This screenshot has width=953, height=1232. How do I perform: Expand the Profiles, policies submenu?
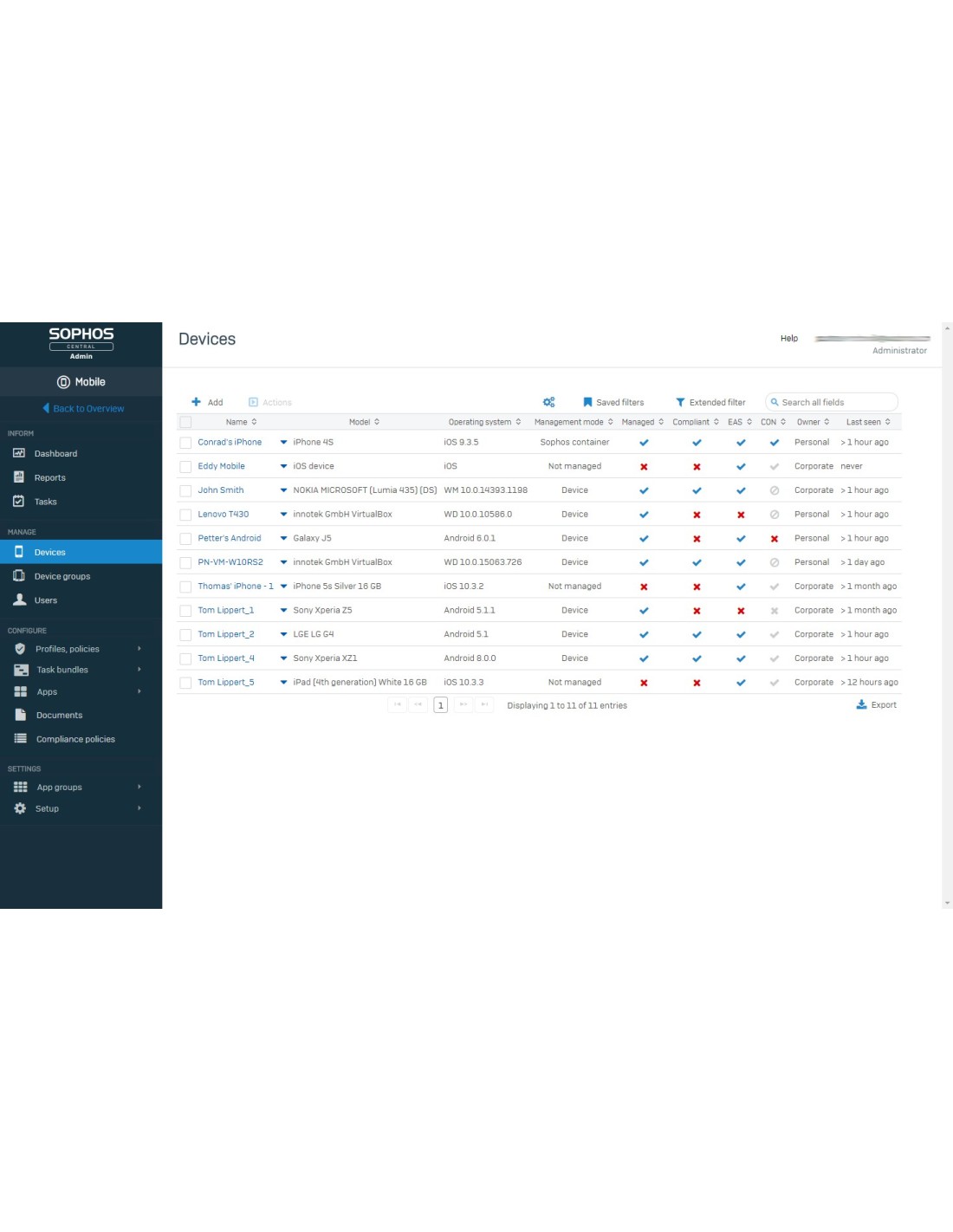139,649
